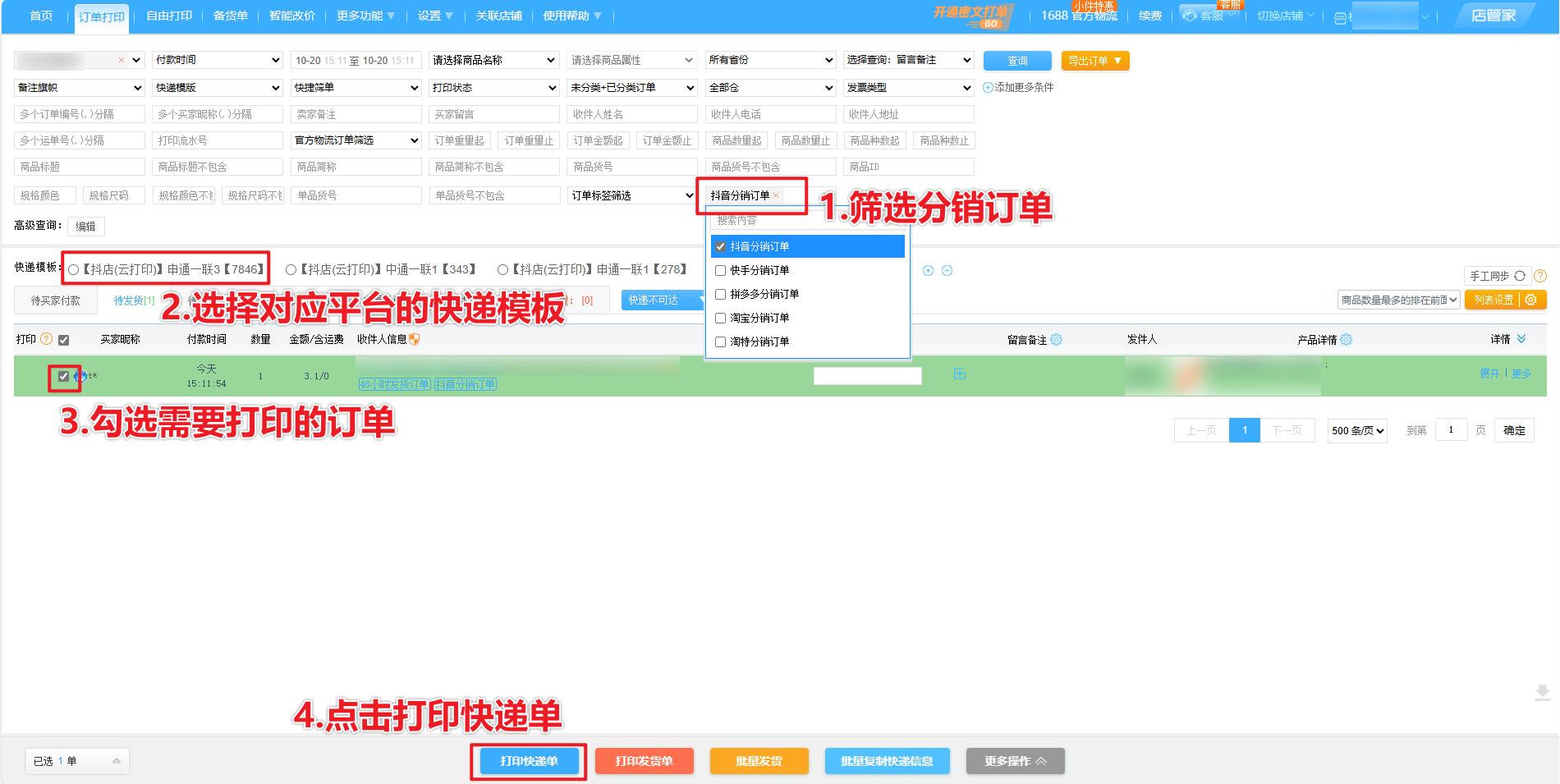Click the 手工同步 refresh button
This screenshot has height=784, width=1560.
click(x=1498, y=276)
